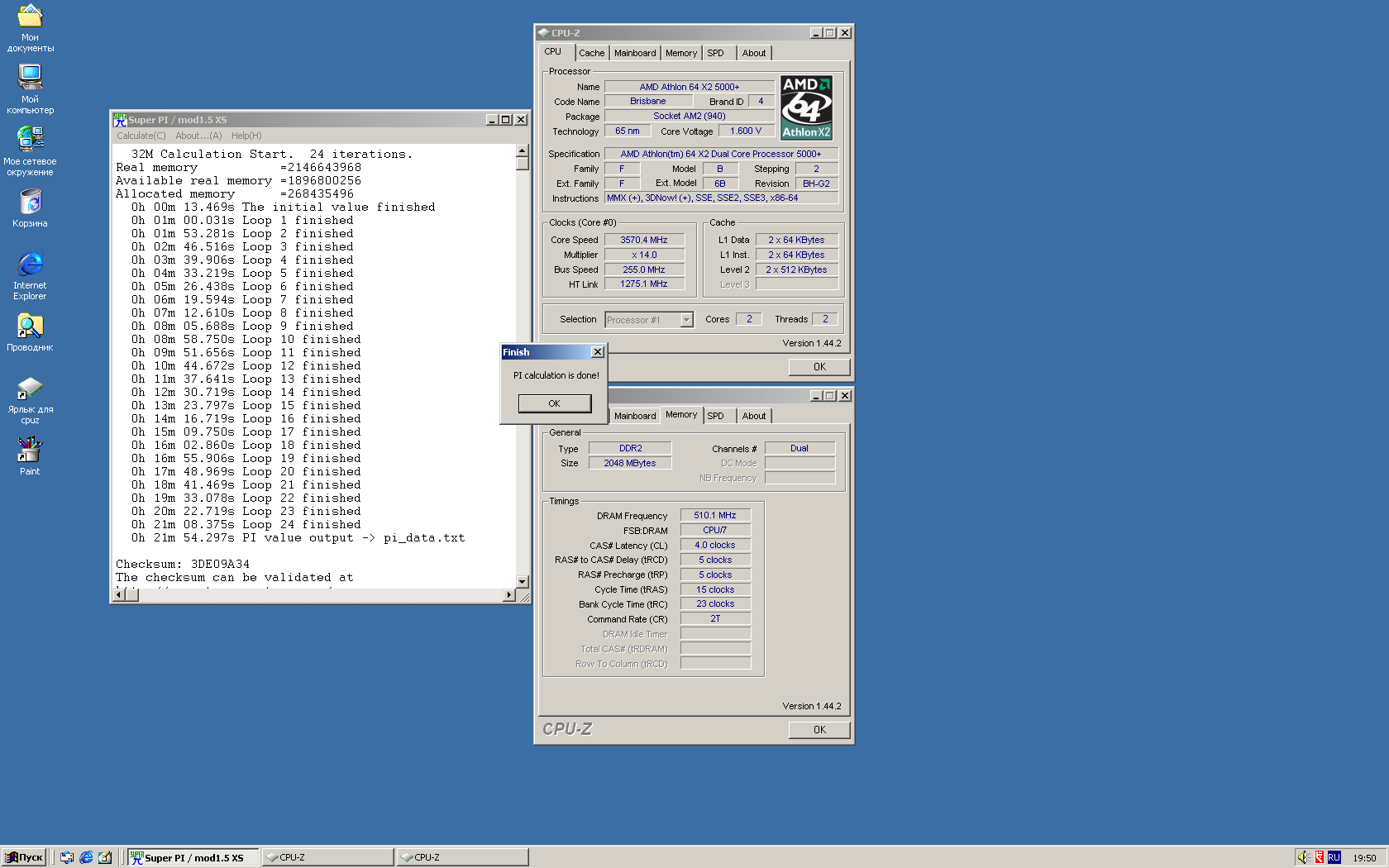Click the red security tray icon
This screenshot has width=1389, height=868.
click(x=1320, y=857)
